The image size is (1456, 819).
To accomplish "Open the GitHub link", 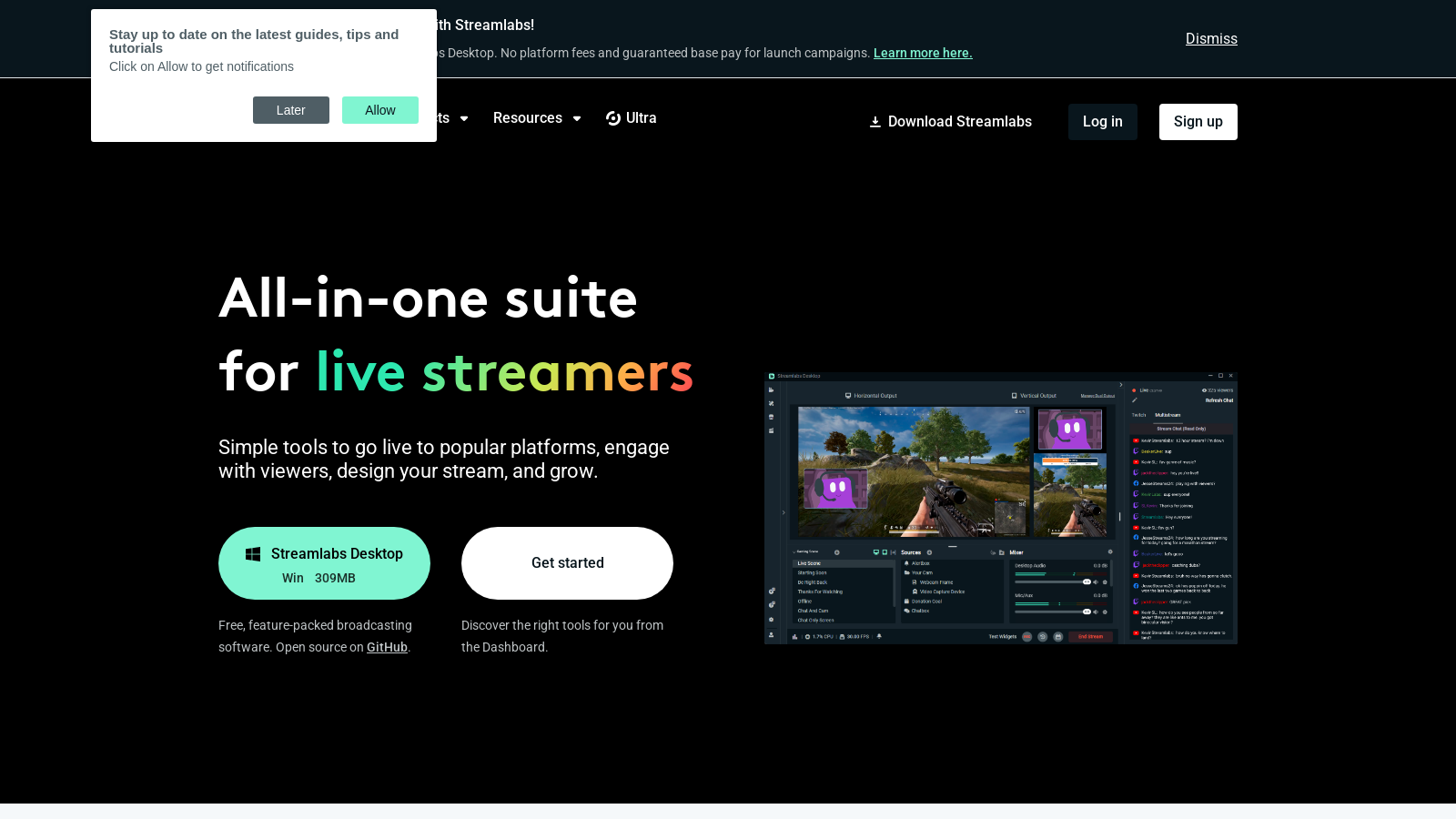I will [x=387, y=647].
